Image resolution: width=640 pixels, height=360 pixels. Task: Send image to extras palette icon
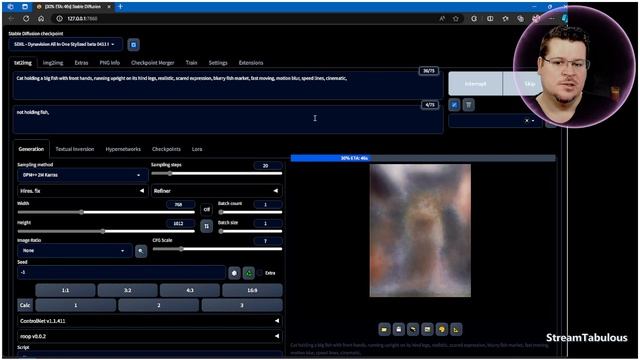(x=442, y=329)
